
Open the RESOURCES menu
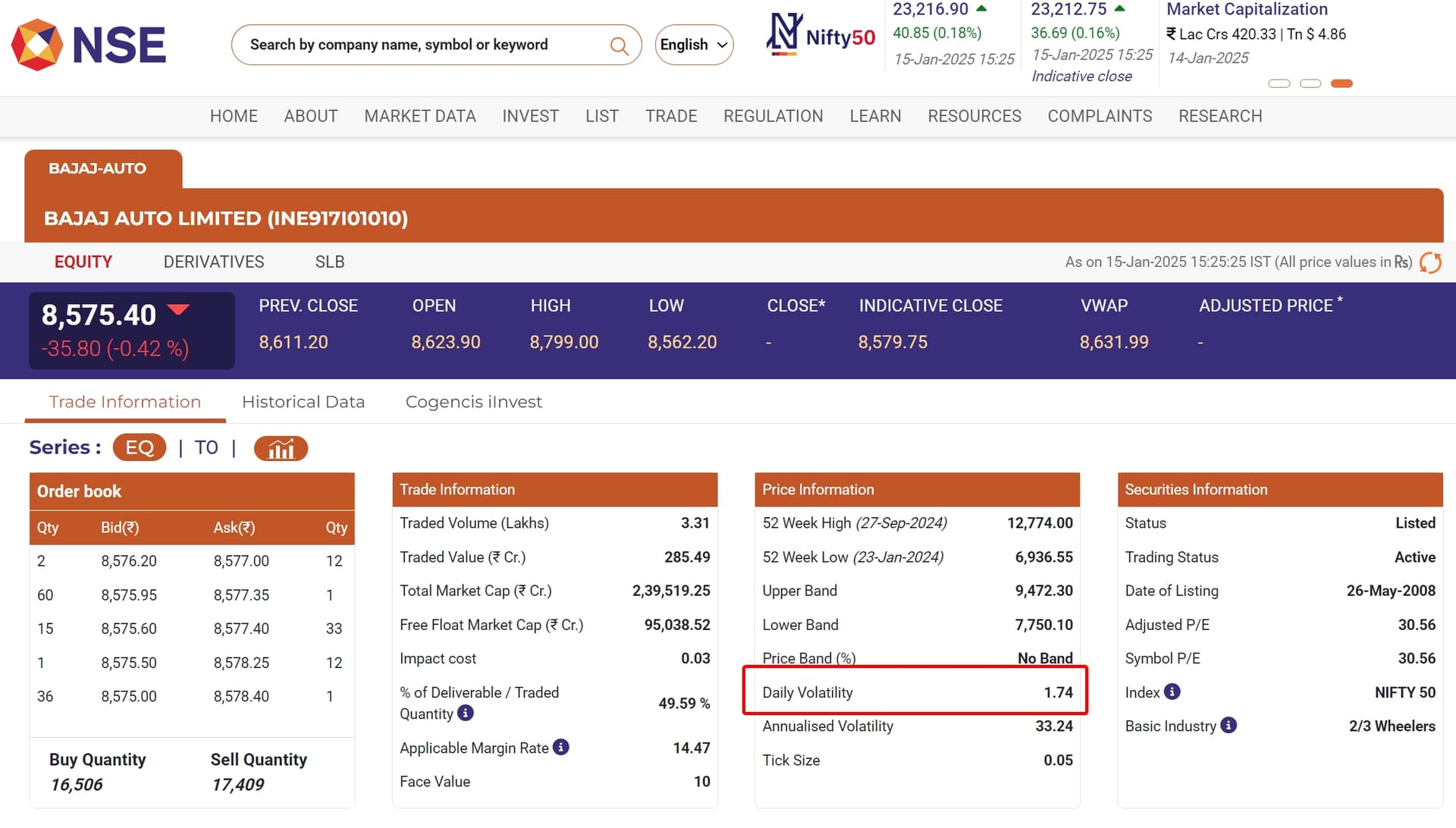974,117
